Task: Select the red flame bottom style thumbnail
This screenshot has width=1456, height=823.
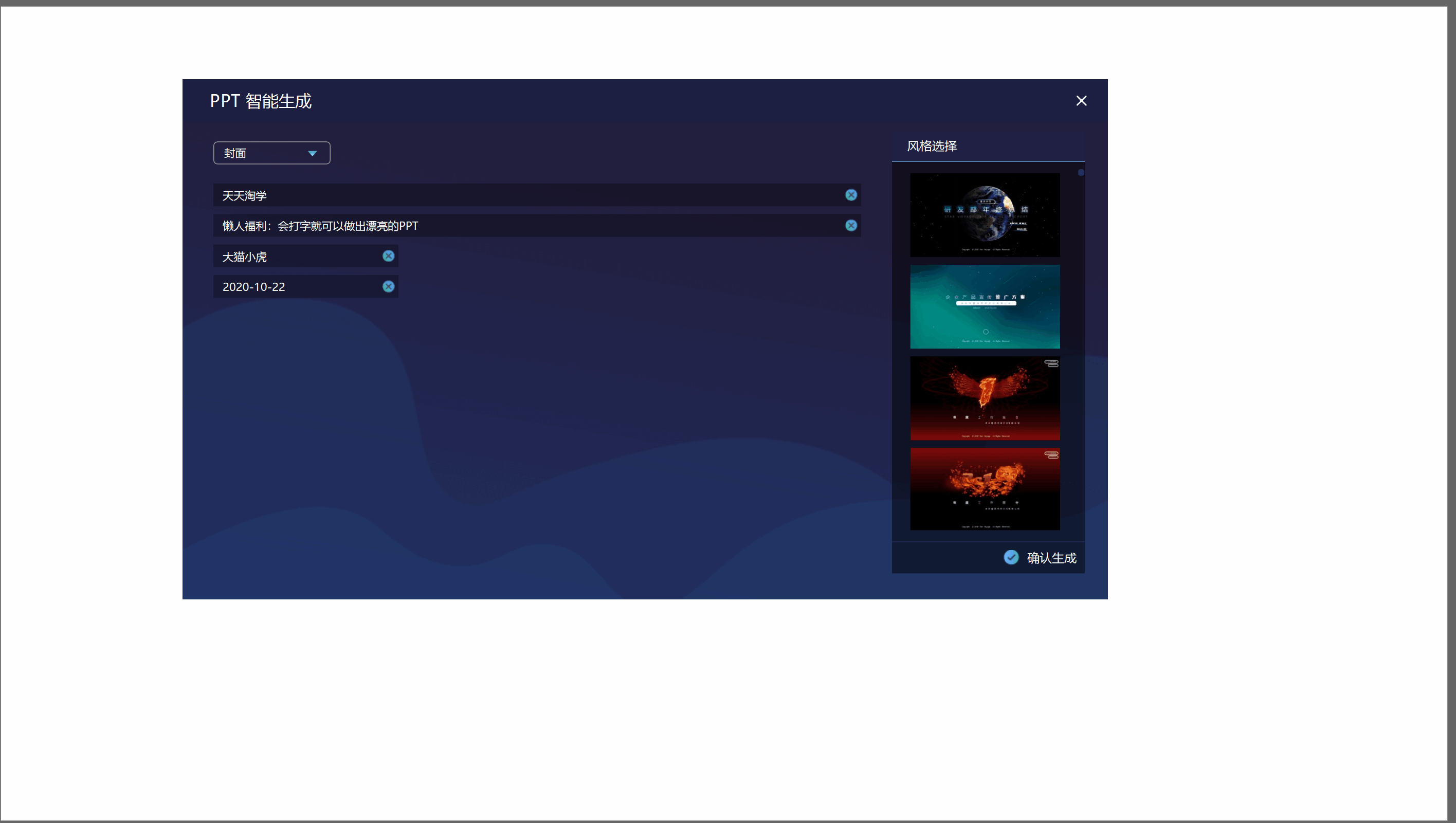Action: click(x=985, y=489)
